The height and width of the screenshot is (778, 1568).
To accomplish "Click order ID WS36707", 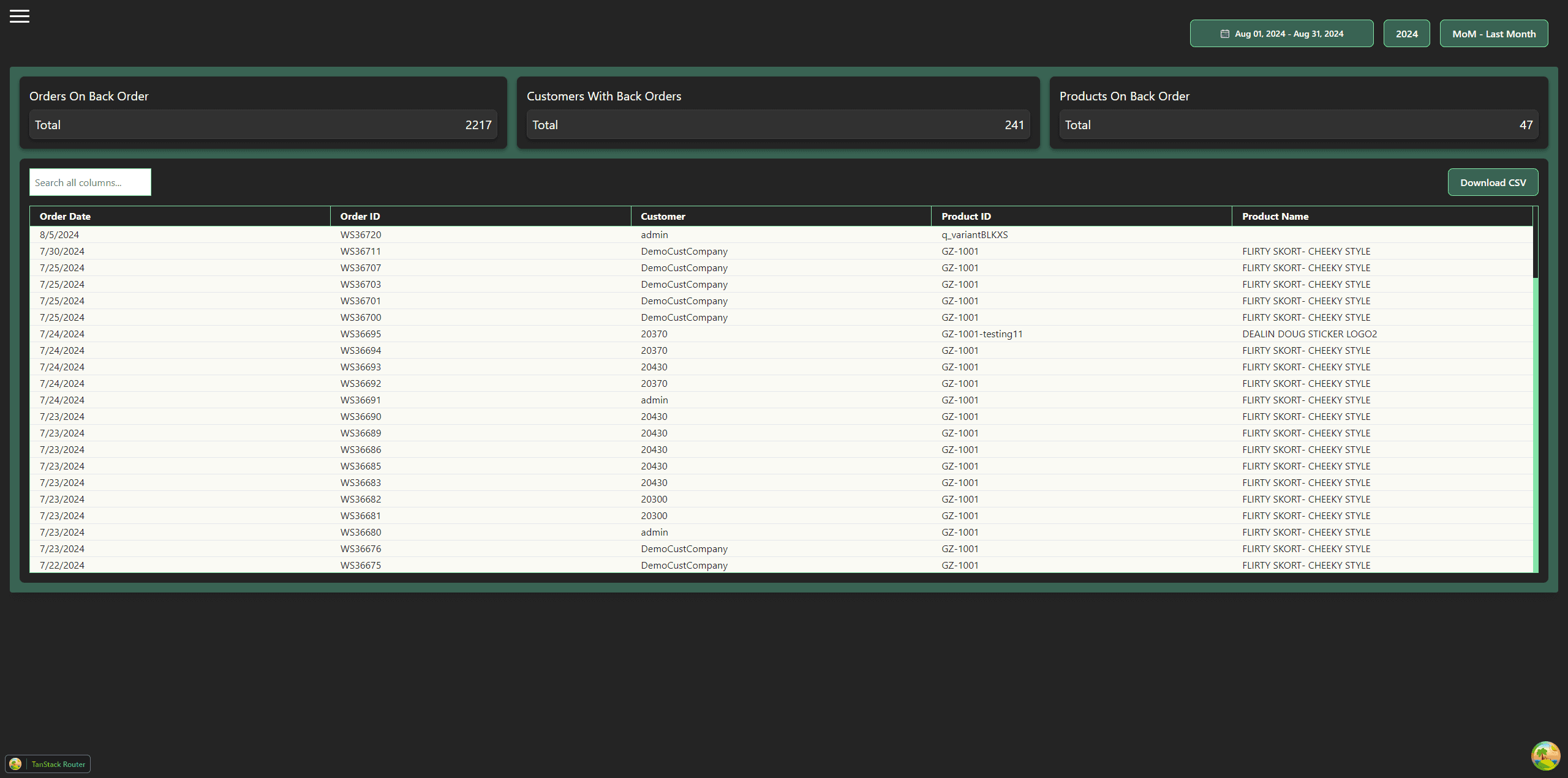I will coord(361,267).
